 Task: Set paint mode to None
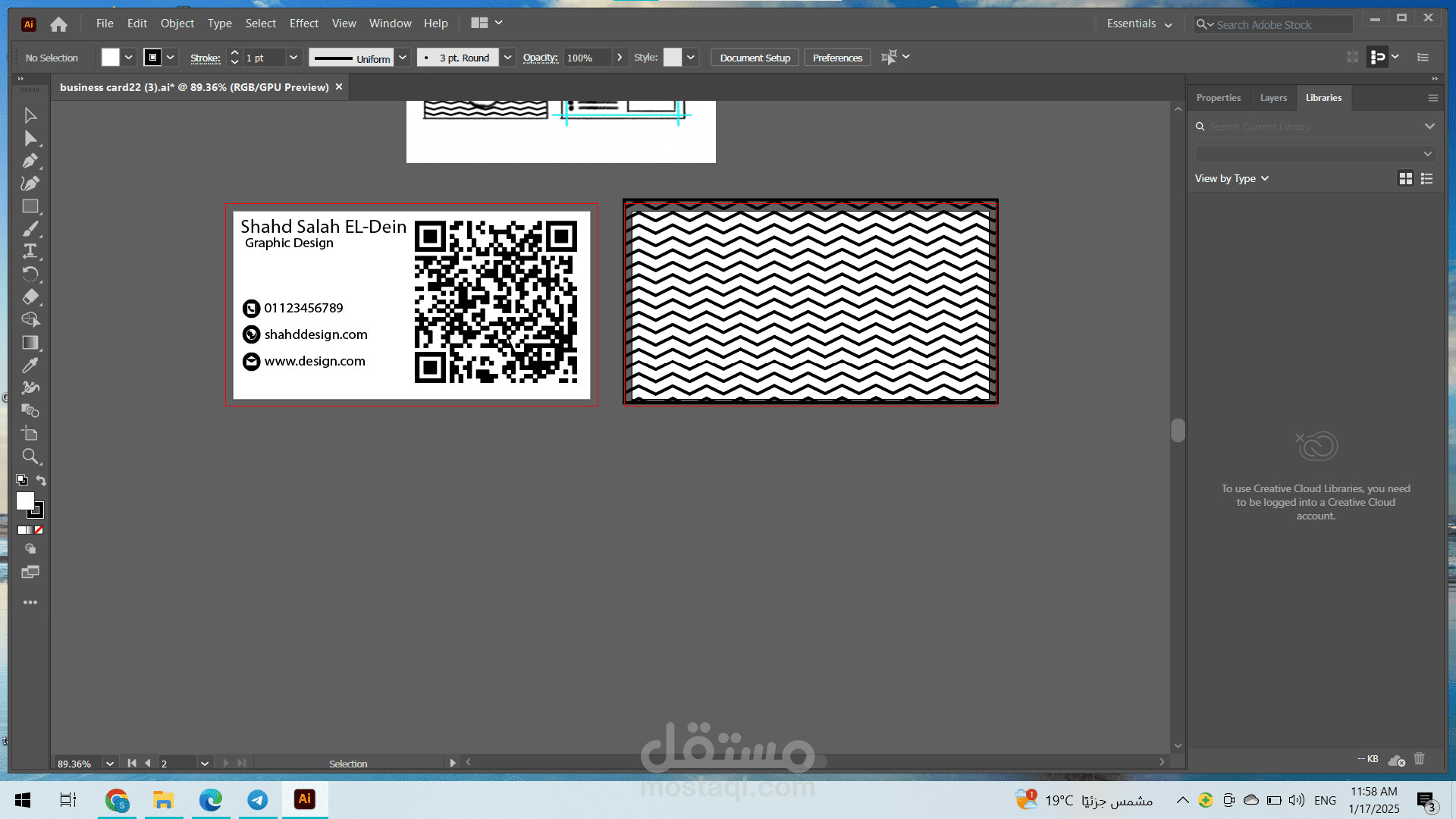(x=39, y=530)
